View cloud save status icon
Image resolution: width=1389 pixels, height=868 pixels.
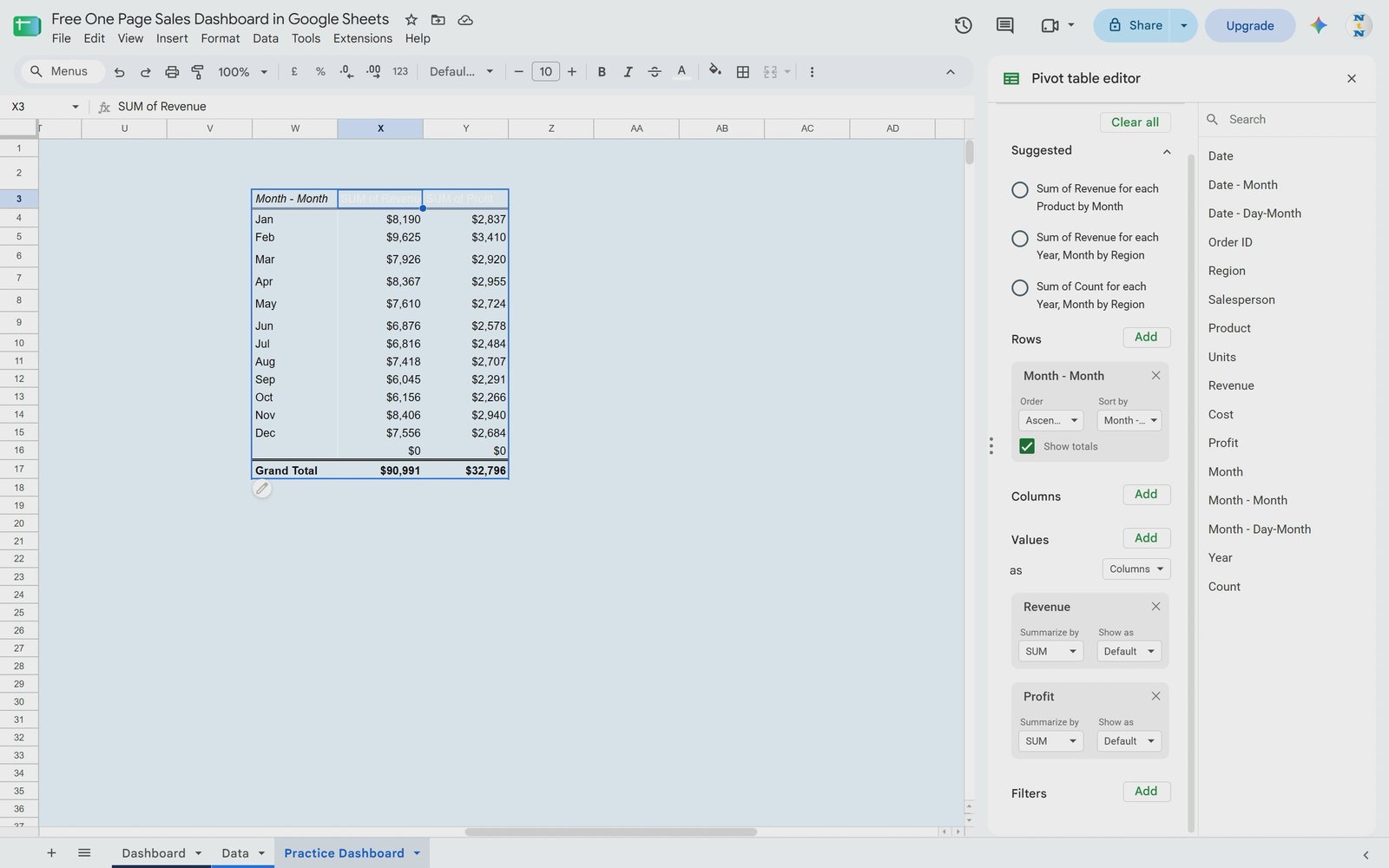point(465,19)
